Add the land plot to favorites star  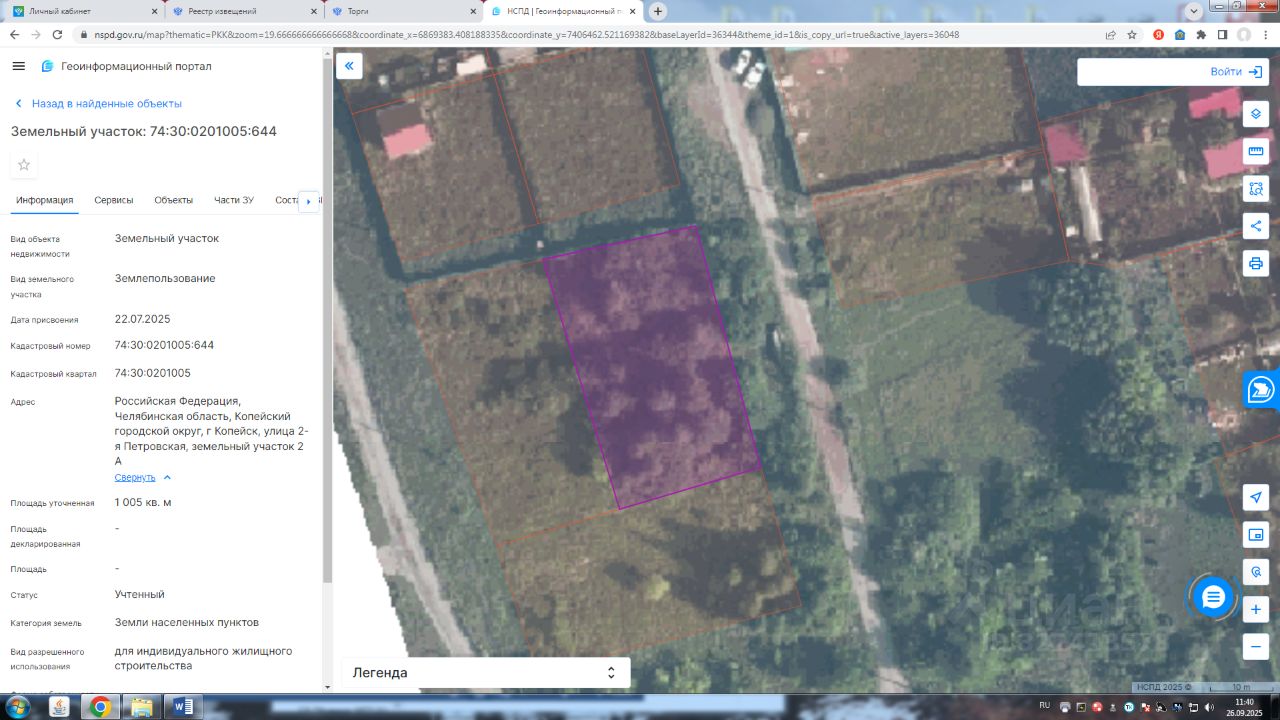coord(24,165)
